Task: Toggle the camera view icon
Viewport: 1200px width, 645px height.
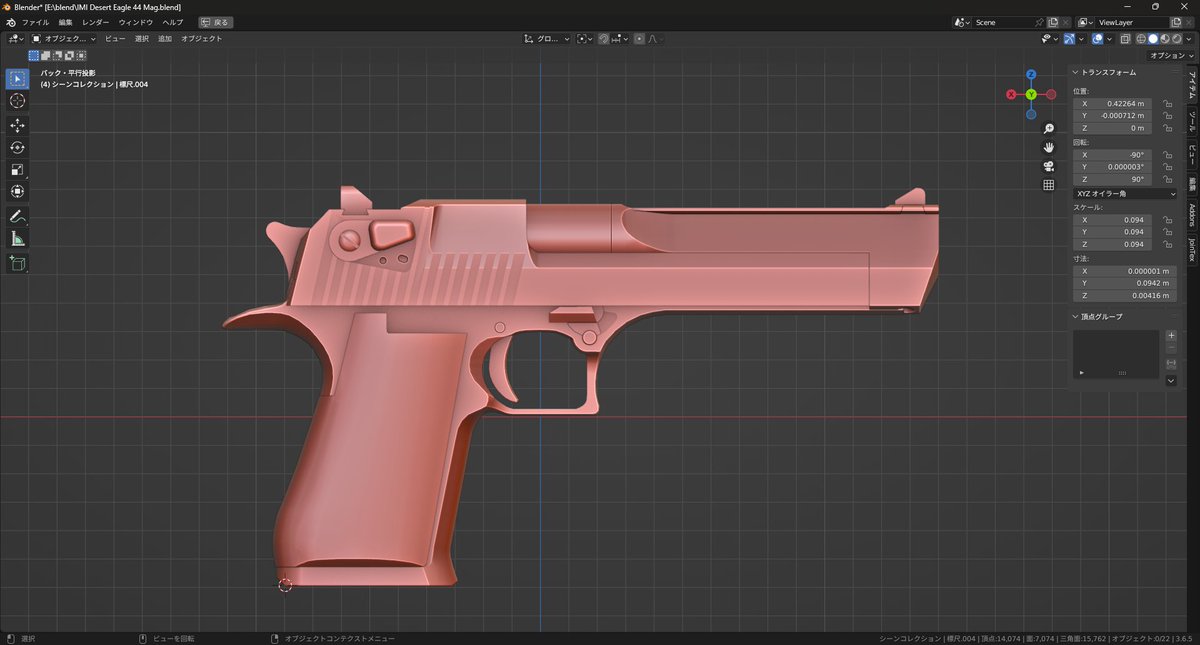Action: [x=1049, y=166]
